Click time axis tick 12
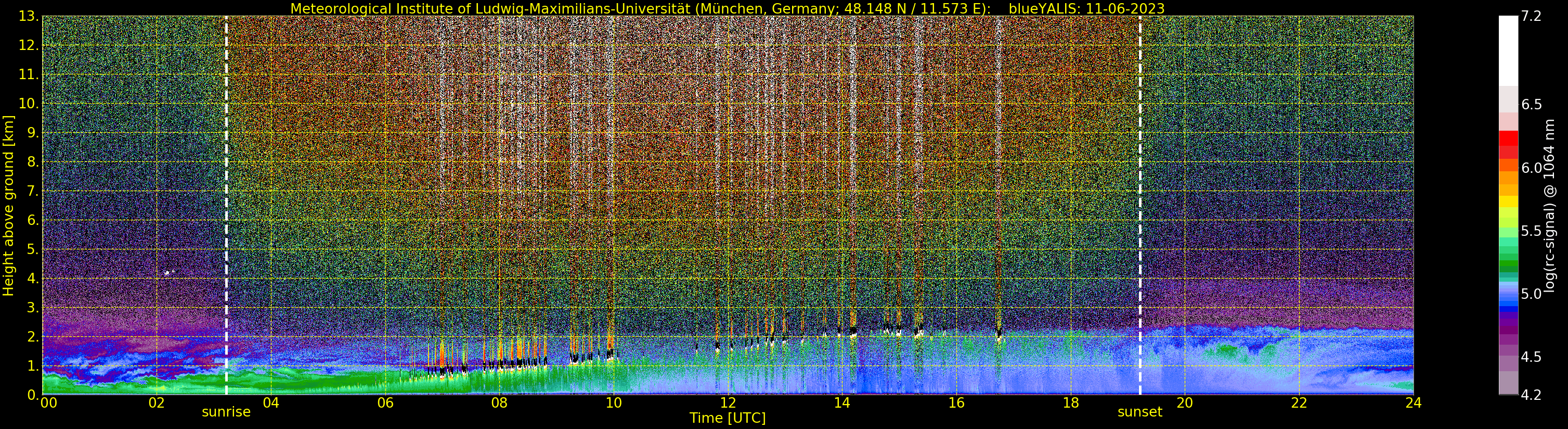The width and height of the screenshot is (1568, 429). (728, 403)
